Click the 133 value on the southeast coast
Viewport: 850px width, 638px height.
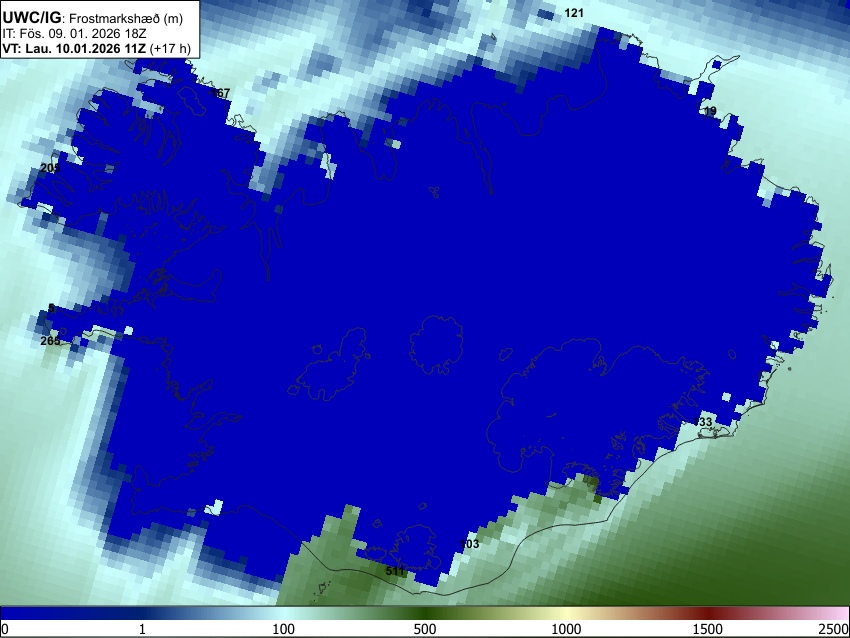click(x=703, y=422)
